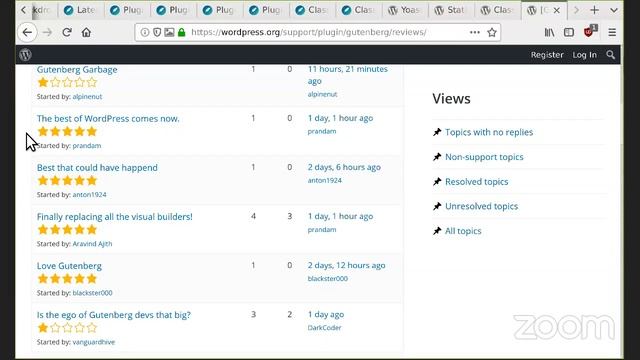View 'All topics'

[x=463, y=231]
